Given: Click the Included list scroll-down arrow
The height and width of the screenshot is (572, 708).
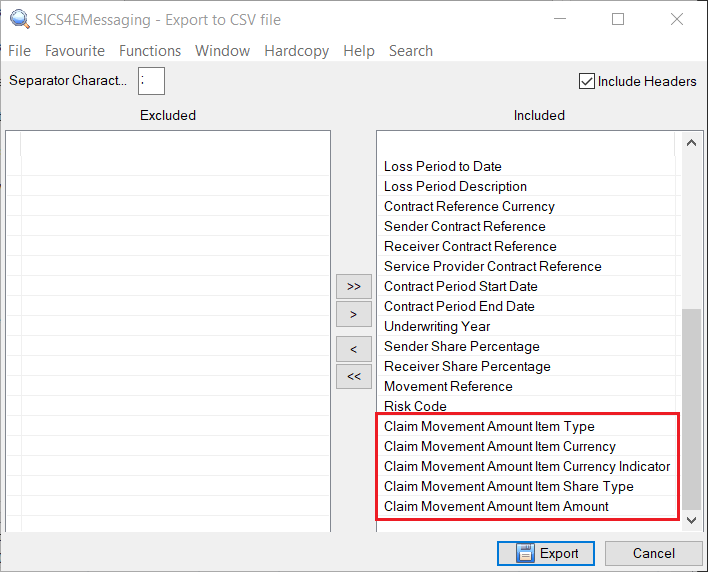Looking at the screenshot, I should [691, 519].
